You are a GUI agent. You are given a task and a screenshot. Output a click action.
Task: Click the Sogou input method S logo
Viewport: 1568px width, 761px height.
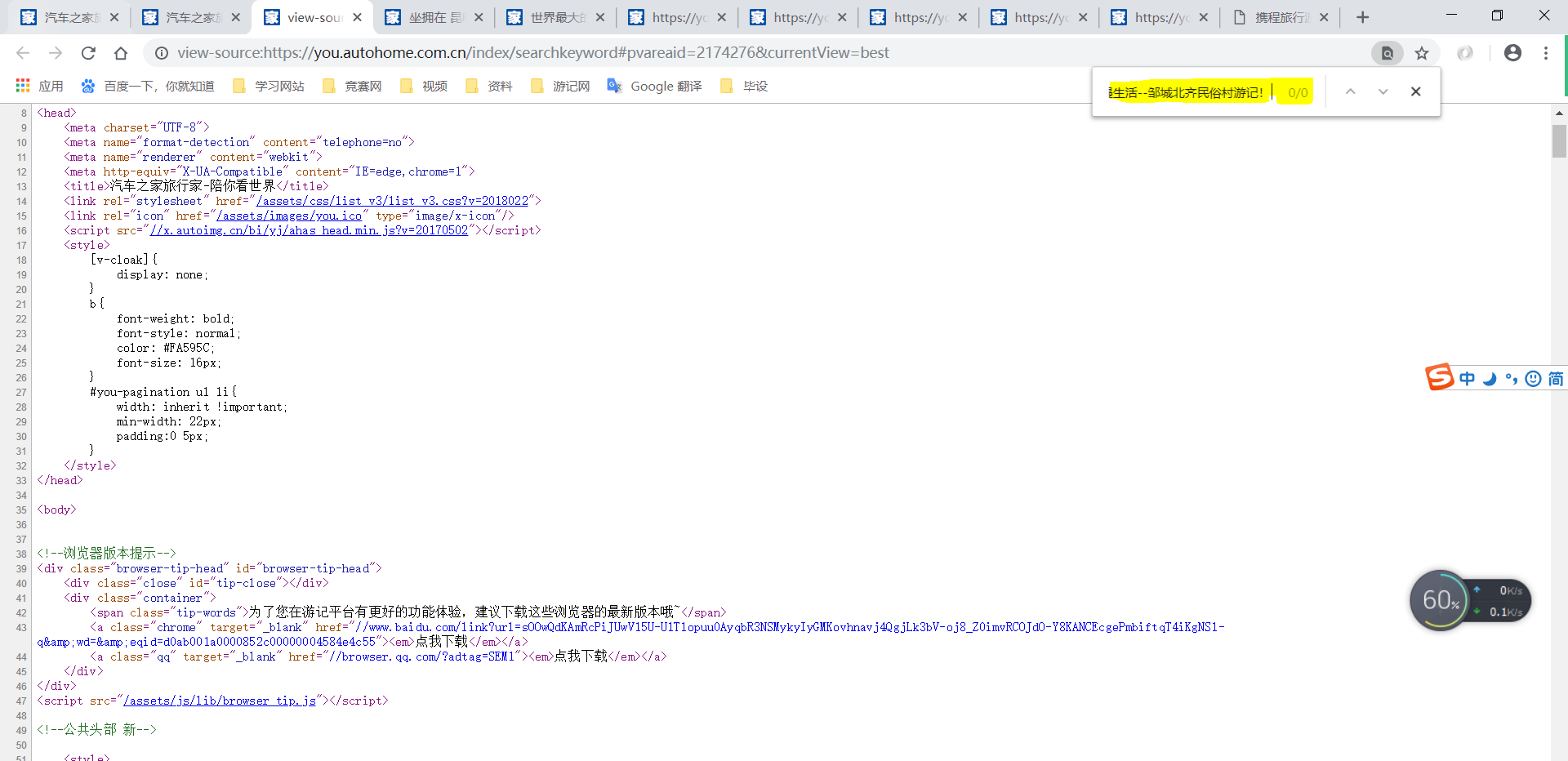point(1440,377)
